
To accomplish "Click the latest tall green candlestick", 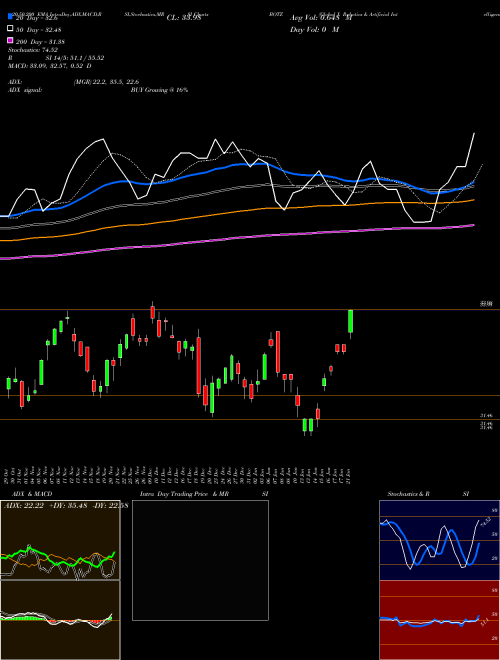I will pos(350,322).
